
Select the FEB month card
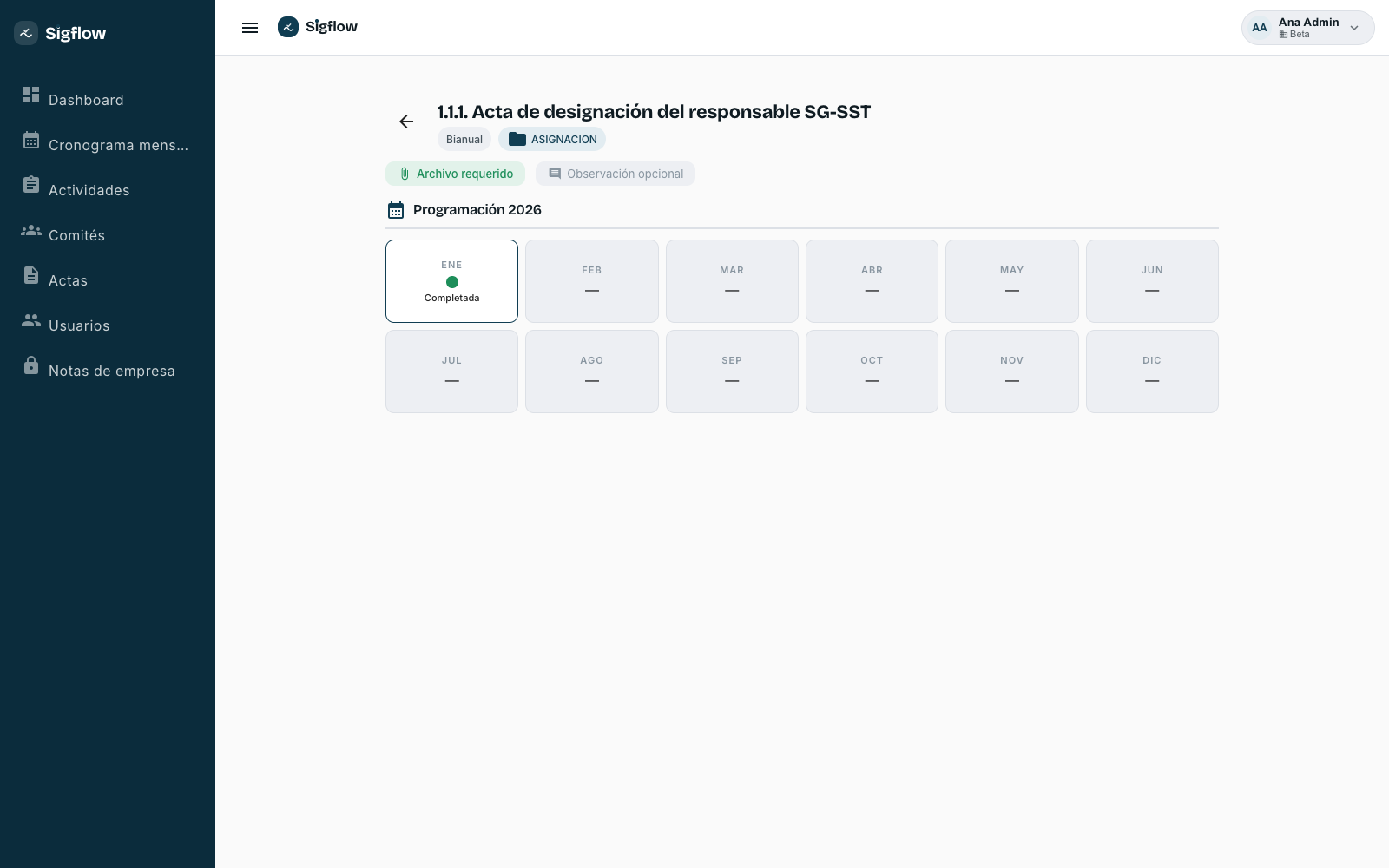point(592,281)
